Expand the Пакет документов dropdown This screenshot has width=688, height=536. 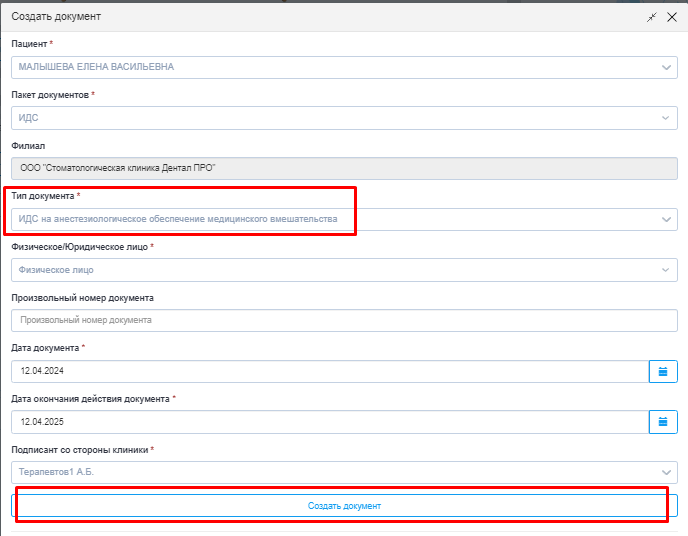pyautogui.click(x=344, y=118)
